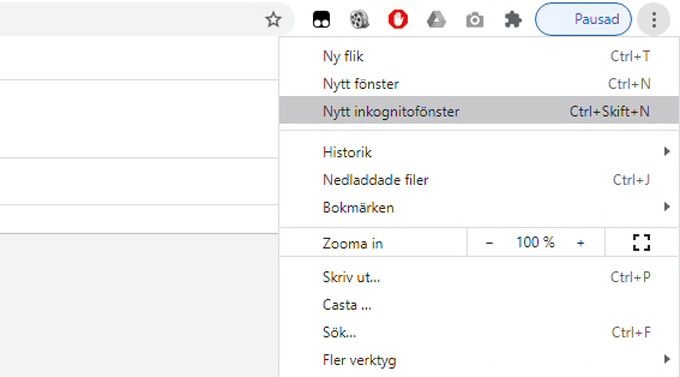The image size is (680, 377).
Task: Choose Casta ... menu entry
Action: [479, 305]
